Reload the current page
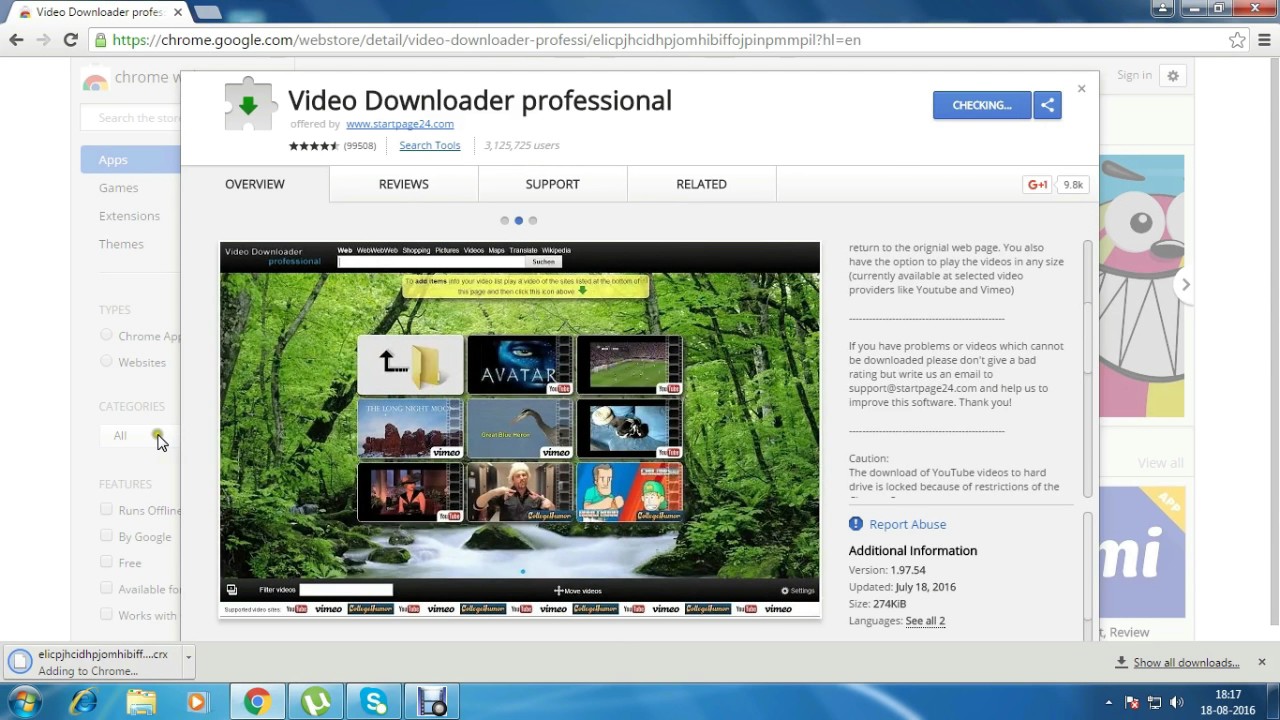 70,40
